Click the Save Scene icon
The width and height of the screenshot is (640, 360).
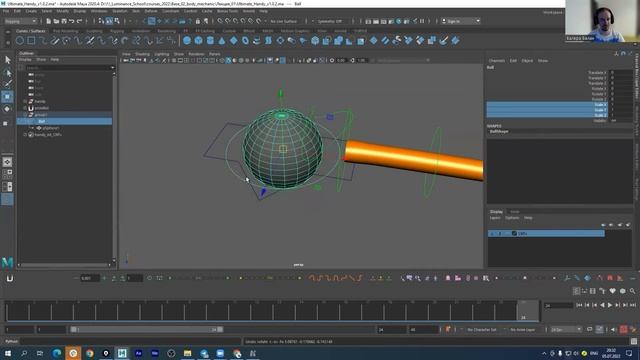(x=64, y=21)
